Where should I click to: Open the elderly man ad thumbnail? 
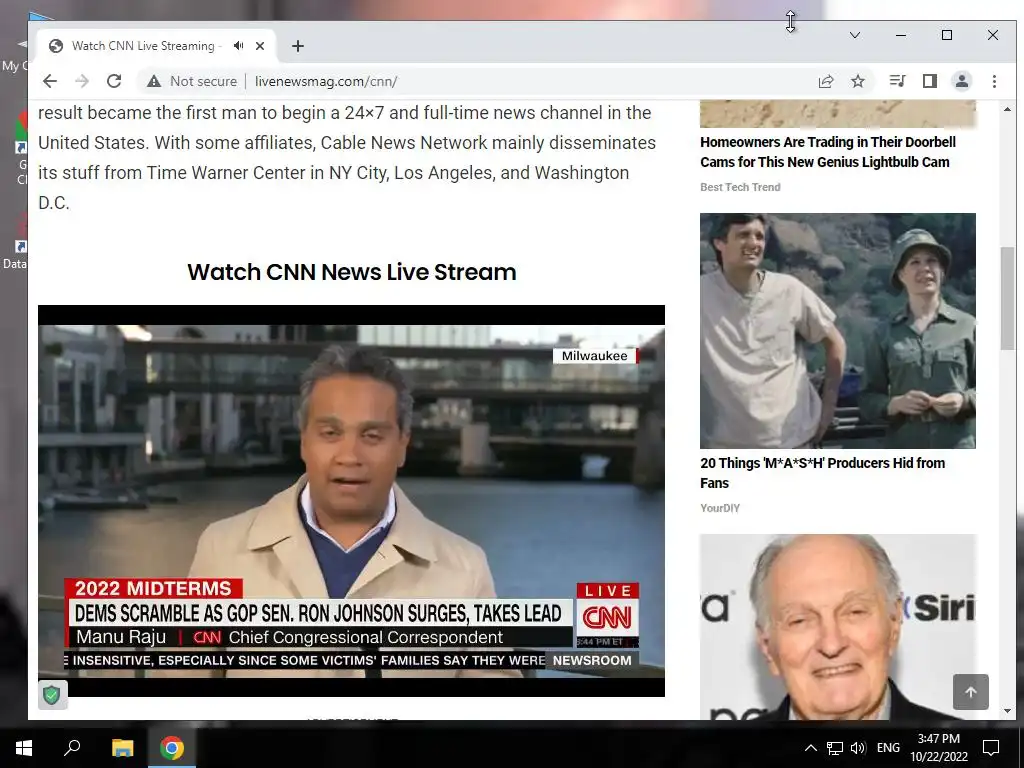[838, 627]
